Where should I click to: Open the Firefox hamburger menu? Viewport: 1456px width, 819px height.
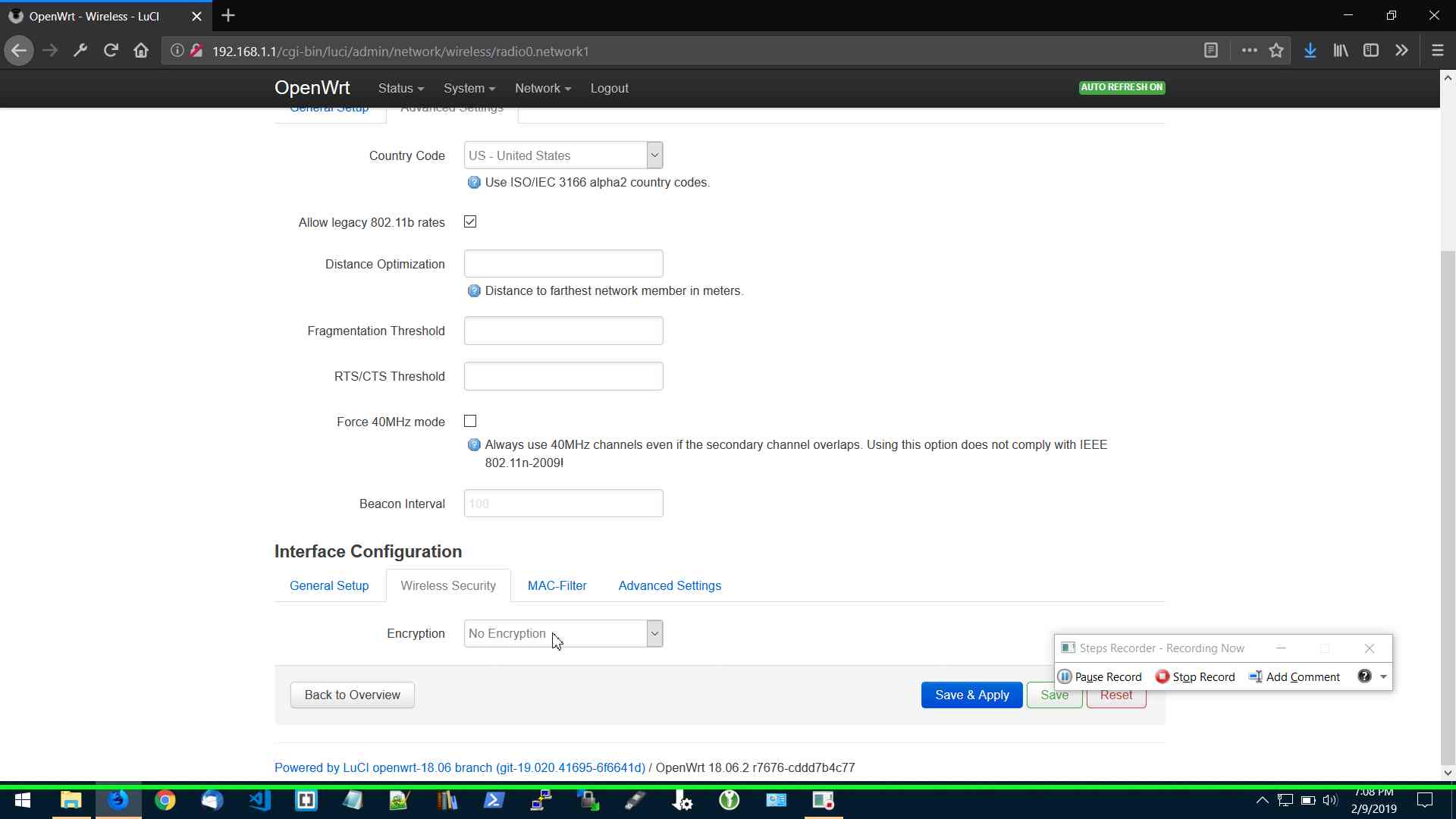pos(1437,51)
